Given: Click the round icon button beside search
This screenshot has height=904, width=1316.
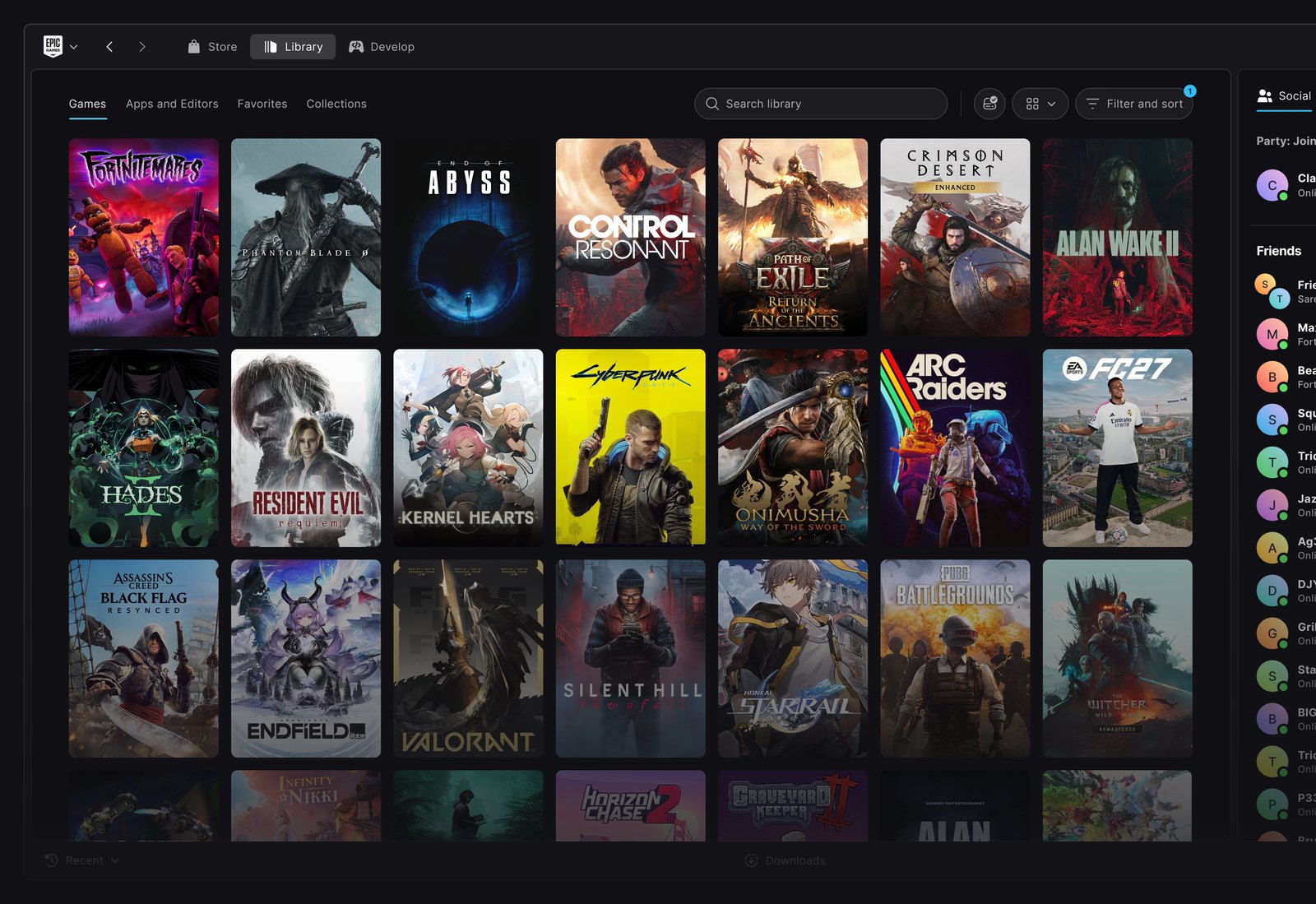Looking at the screenshot, I should coord(990,104).
